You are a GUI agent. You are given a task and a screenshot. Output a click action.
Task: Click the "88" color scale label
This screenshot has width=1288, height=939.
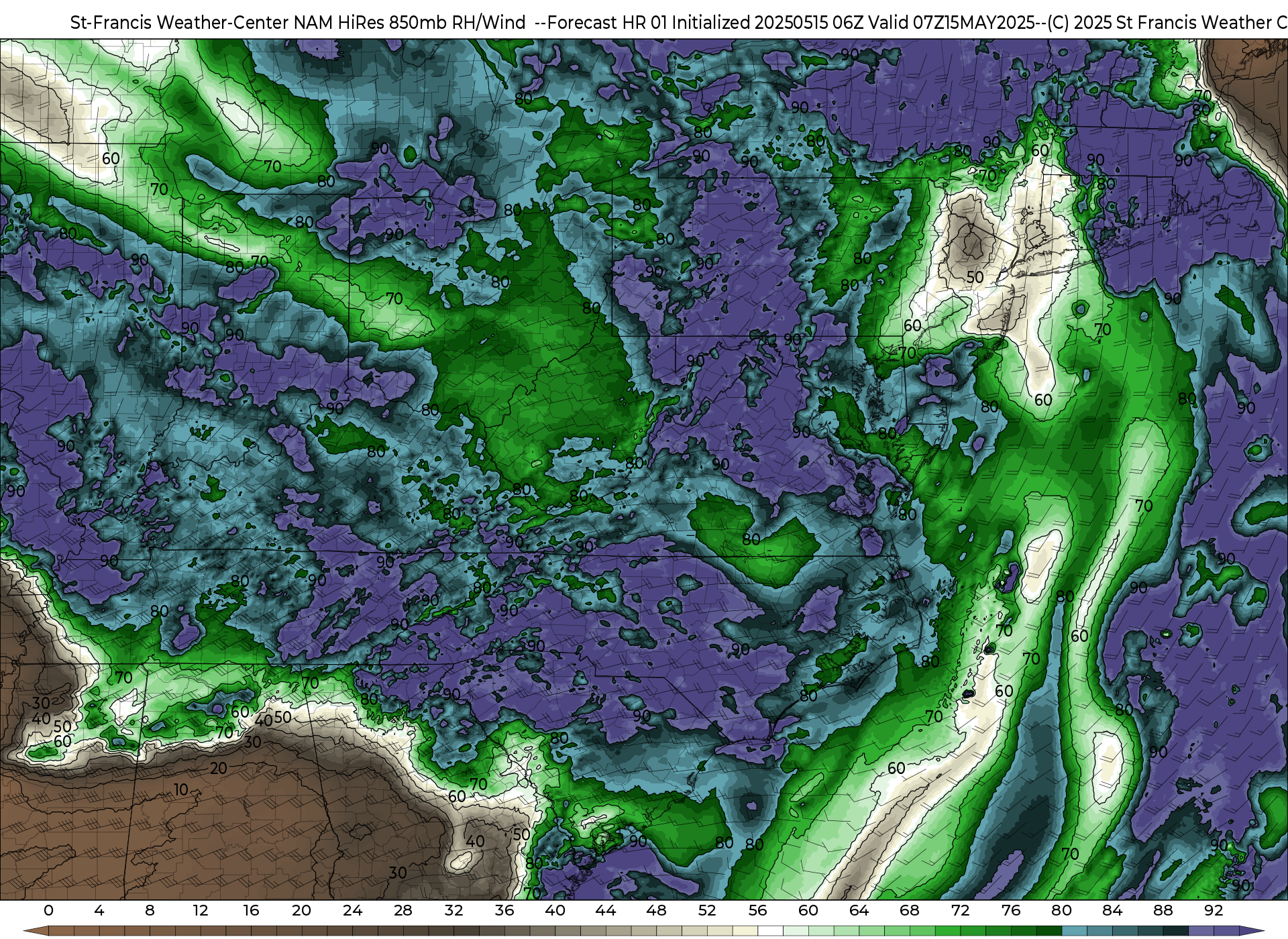(1163, 910)
